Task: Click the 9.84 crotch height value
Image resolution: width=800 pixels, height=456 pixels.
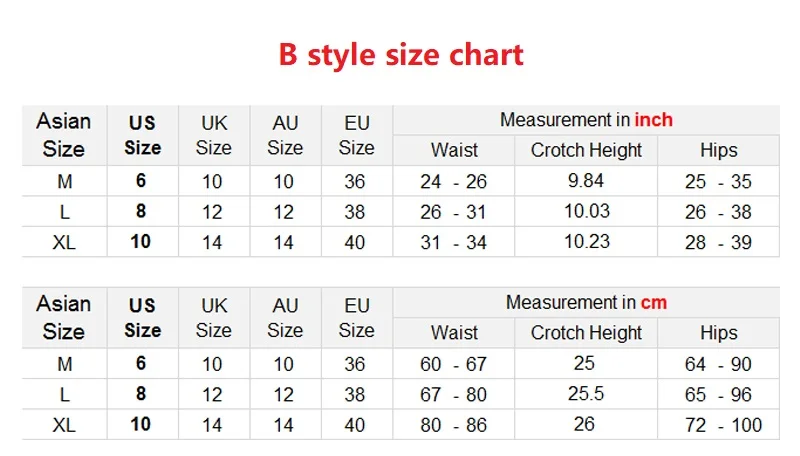Action: 586,180
